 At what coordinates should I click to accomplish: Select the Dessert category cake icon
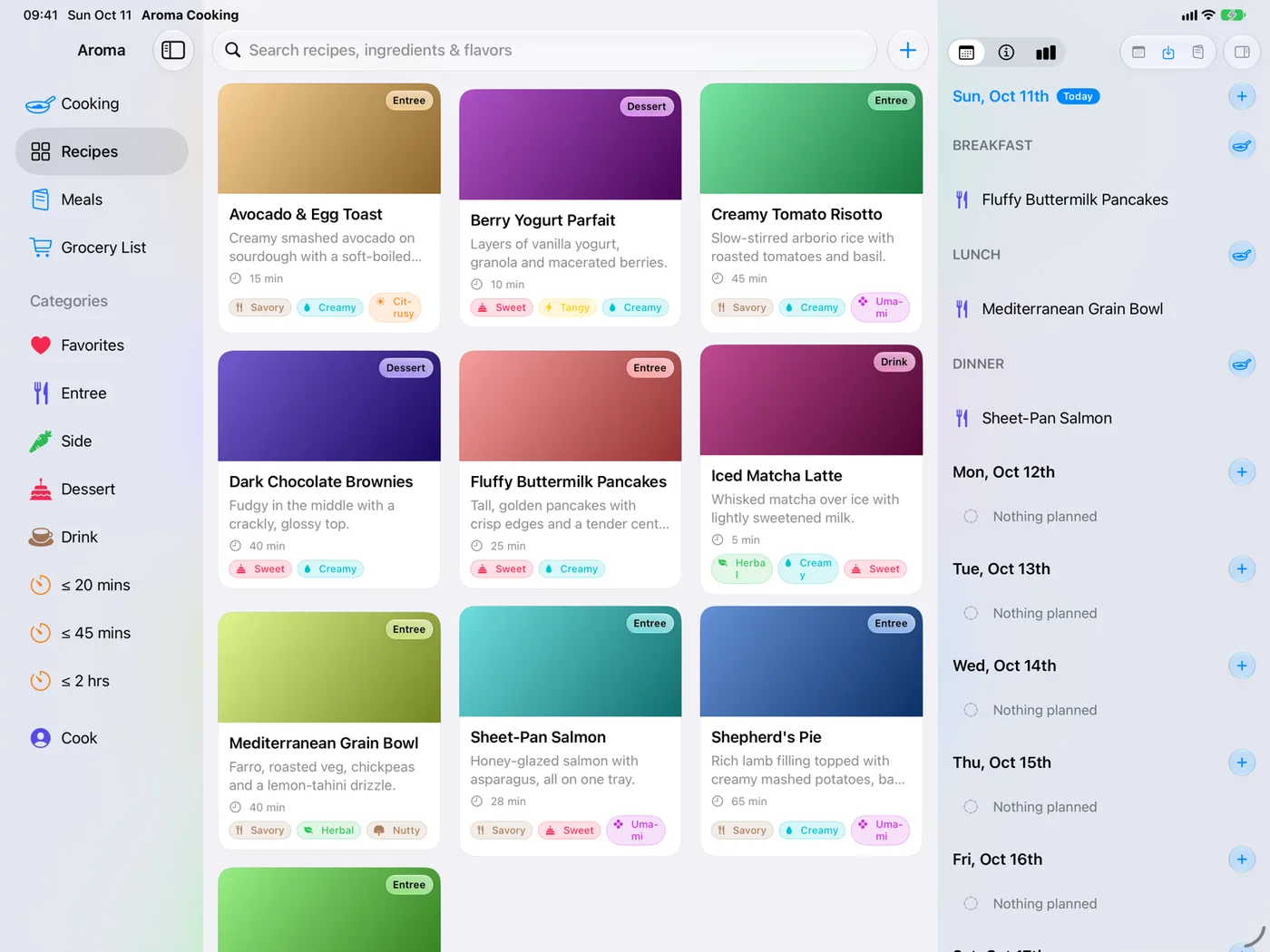coord(41,490)
